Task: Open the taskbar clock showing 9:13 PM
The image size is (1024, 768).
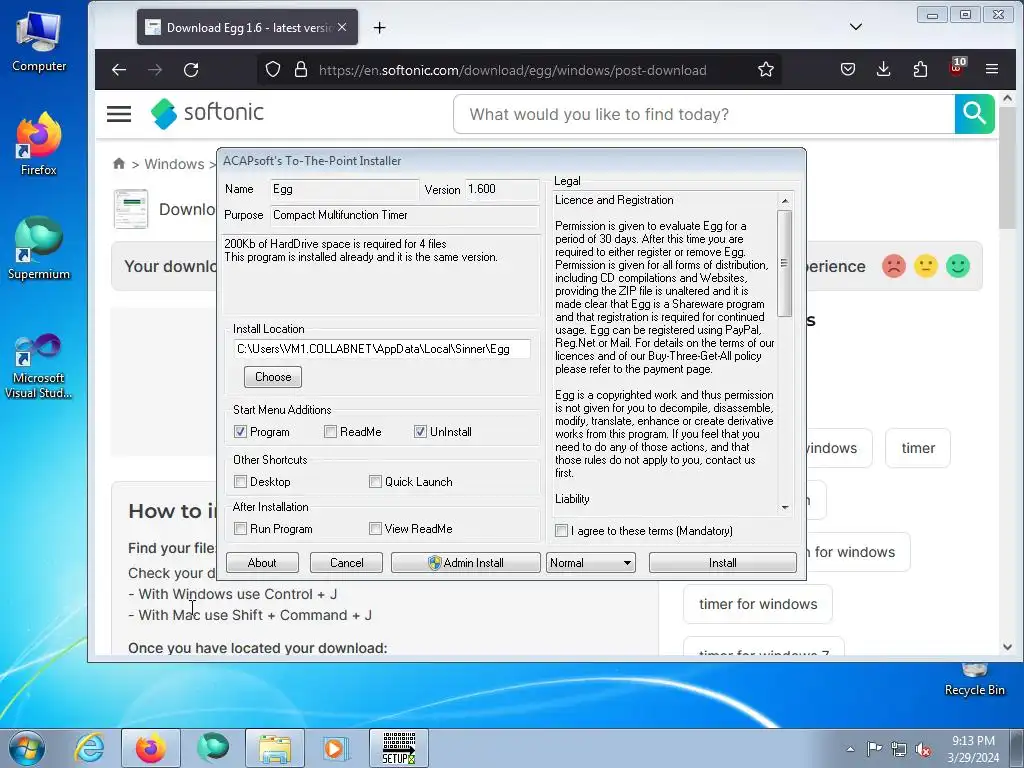Action: 973,748
